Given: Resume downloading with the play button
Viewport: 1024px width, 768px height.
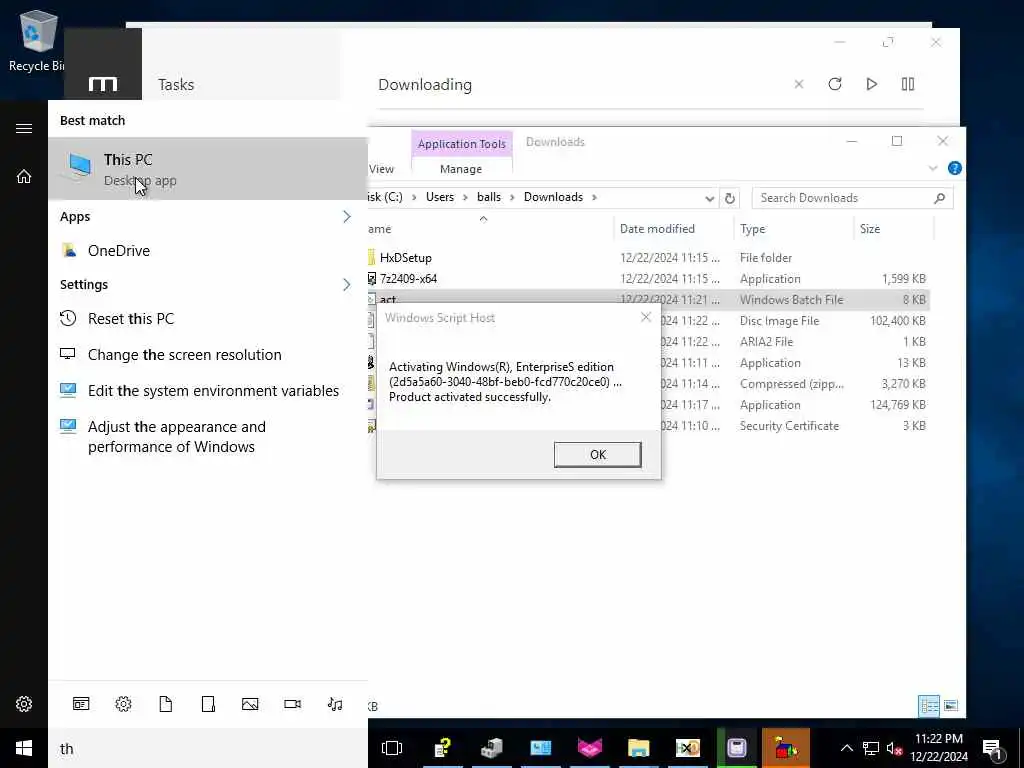Looking at the screenshot, I should coord(871,84).
